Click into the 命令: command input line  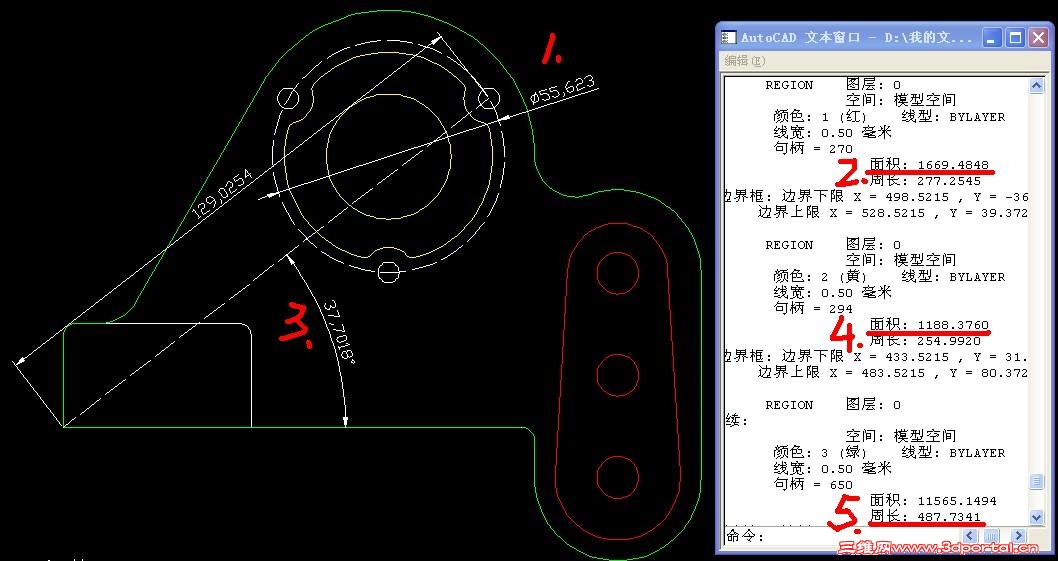coord(840,537)
